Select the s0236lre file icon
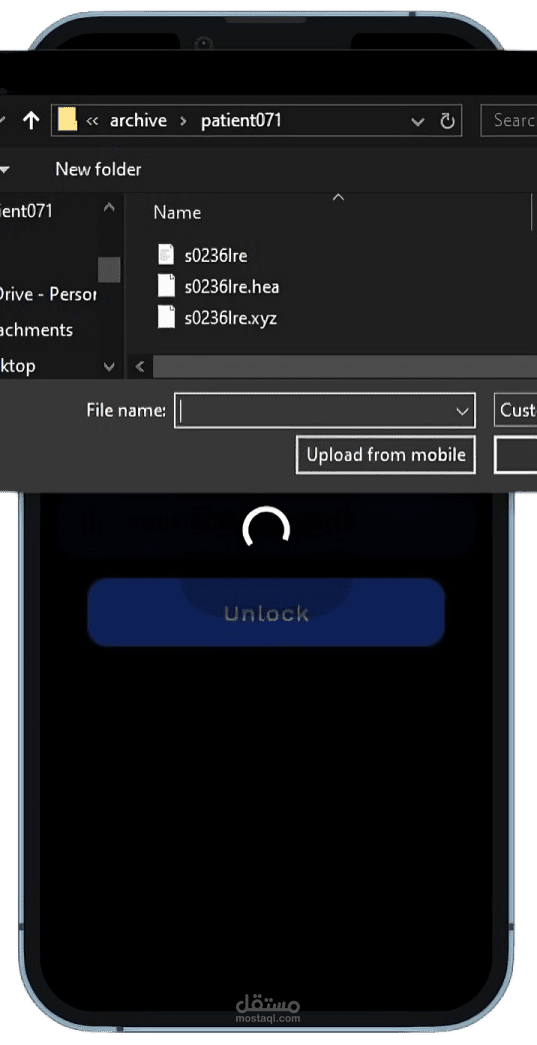This screenshot has width=537, height=1045. point(166,254)
